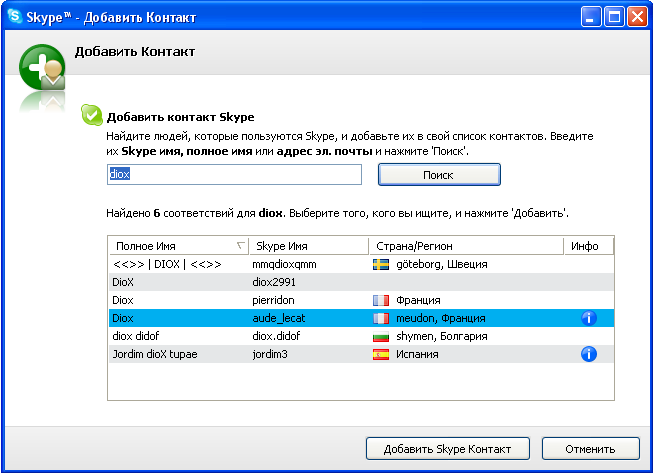The width and height of the screenshot is (653, 473).
Task: Minimize the Skype add contact window
Action: pyautogui.click(x=591, y=17)
